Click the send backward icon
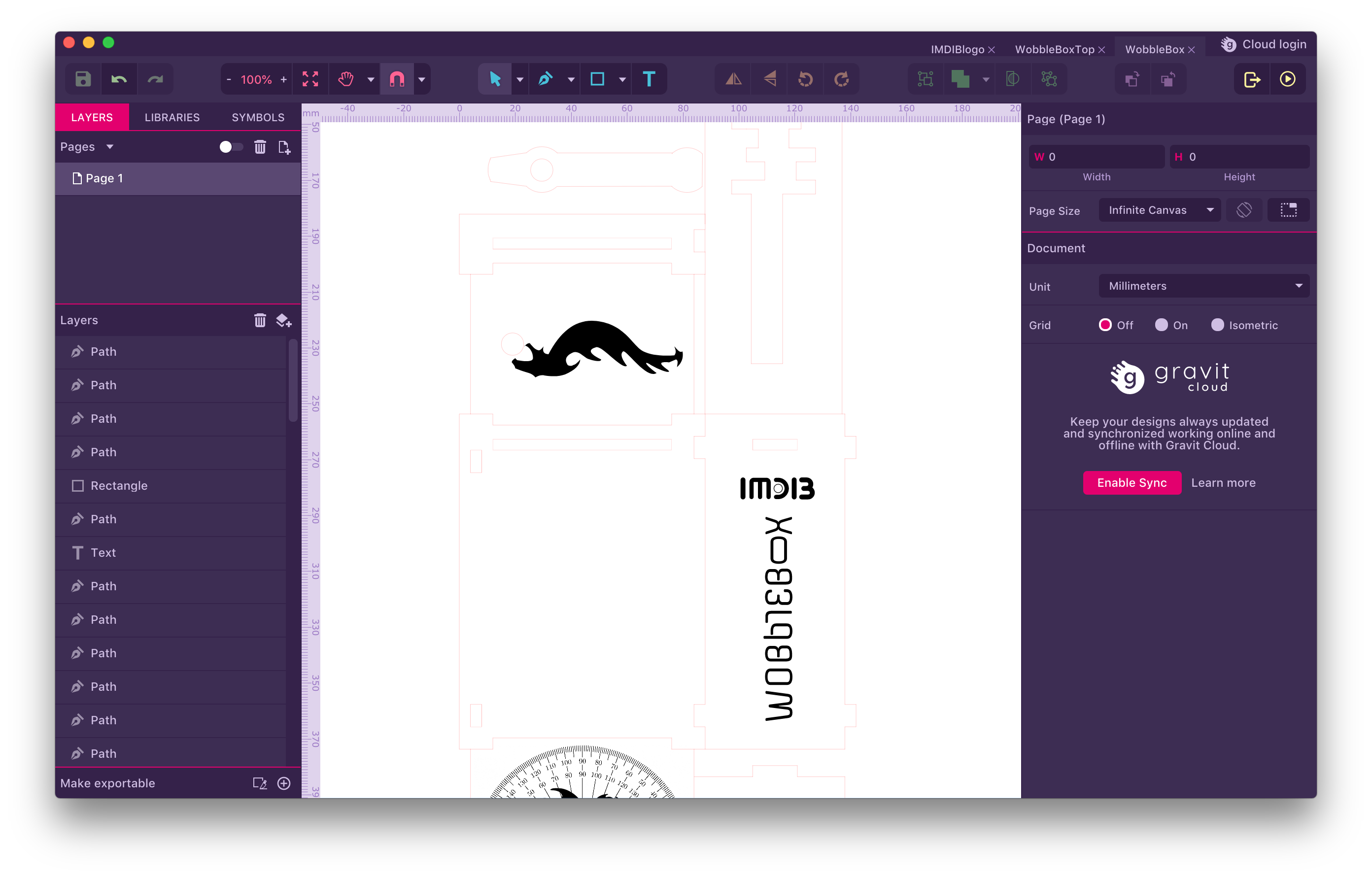Image resolution: width=1372 pixels, height=877 pixels. pyautogui.click(x=1167, y=79)
